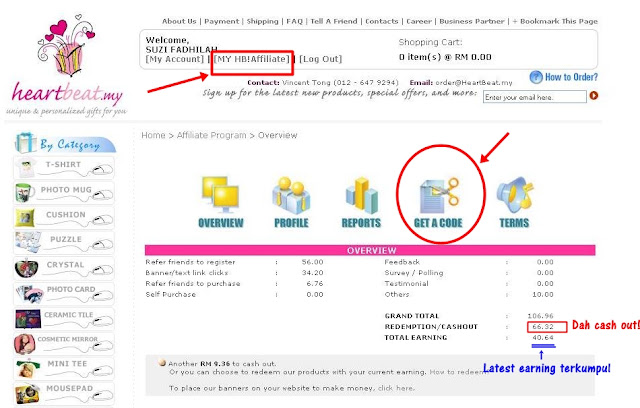
Task: Click the GRAND TOTAL value 106.96
Action: pyautogui.click(x=540, y=316)
